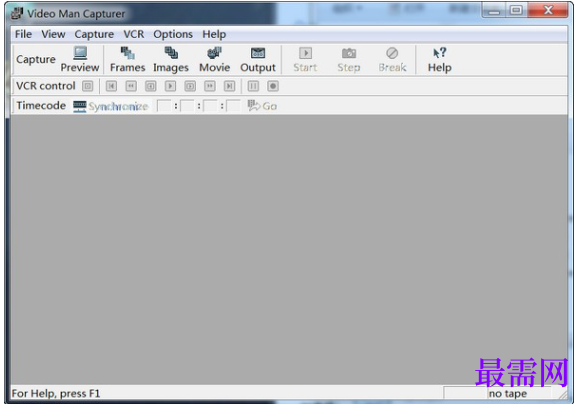Open the Options menu
The width and height of the screenshot is (587, 404).
coord(173,34)
